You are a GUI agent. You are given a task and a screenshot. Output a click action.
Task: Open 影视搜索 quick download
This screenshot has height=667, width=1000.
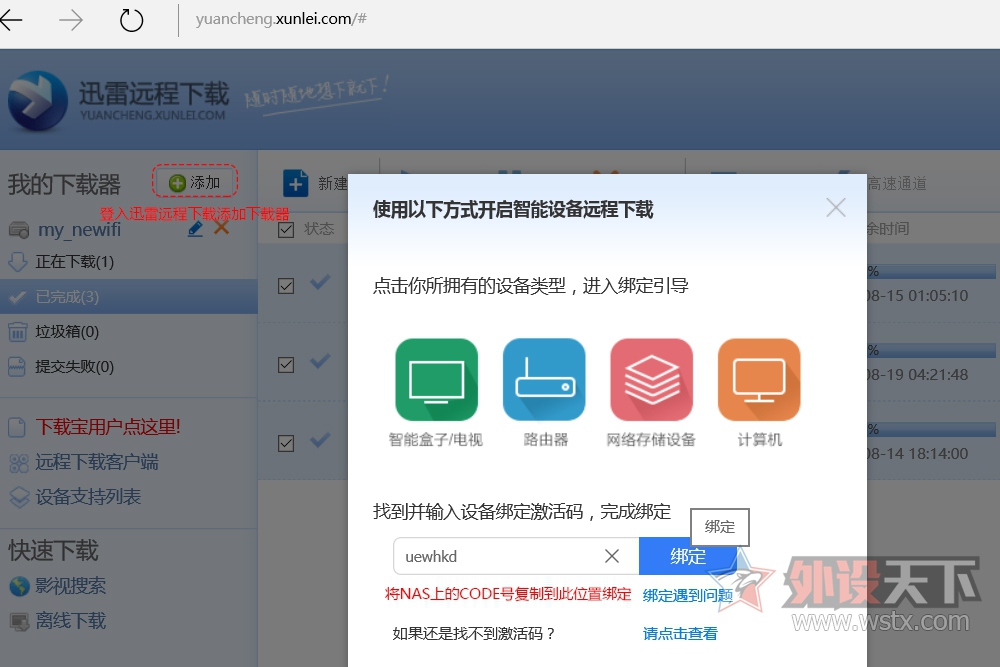pos(70,585)
